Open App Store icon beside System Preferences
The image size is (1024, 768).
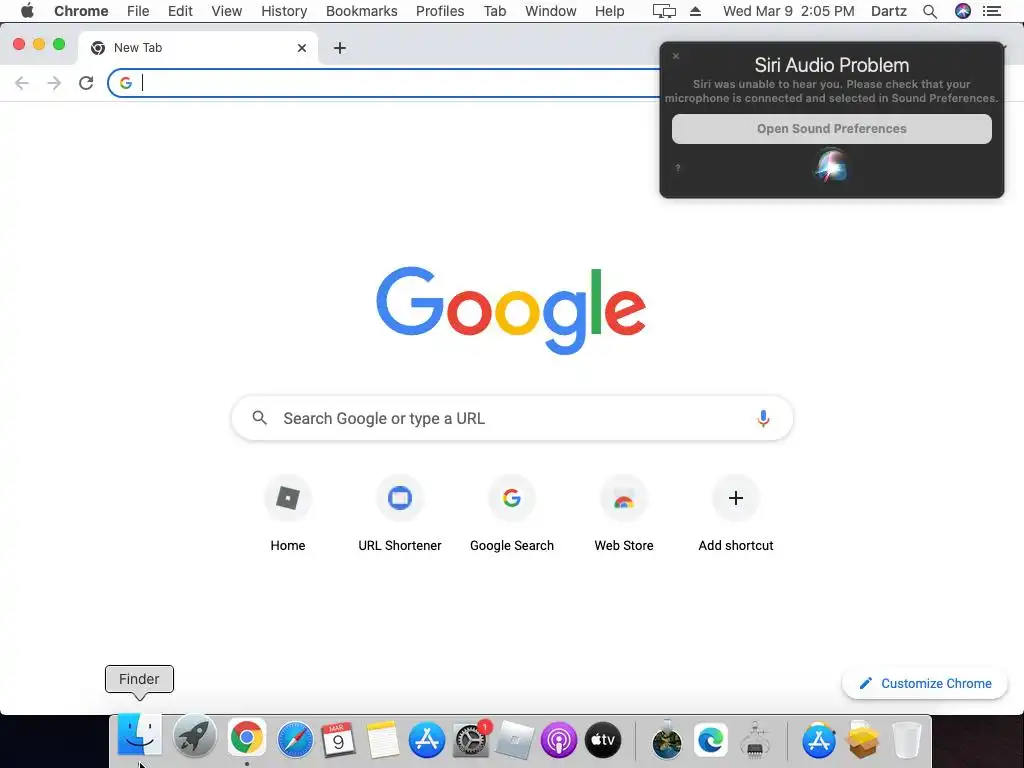[x=426, y=740]
